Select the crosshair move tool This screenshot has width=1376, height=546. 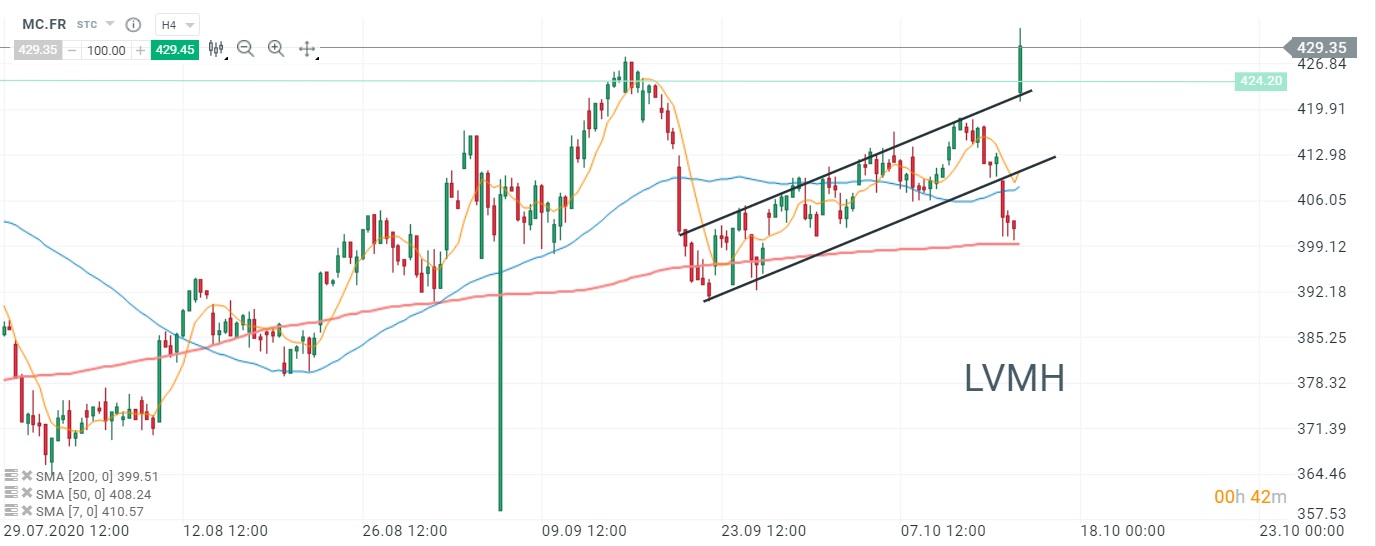[307, 49]
